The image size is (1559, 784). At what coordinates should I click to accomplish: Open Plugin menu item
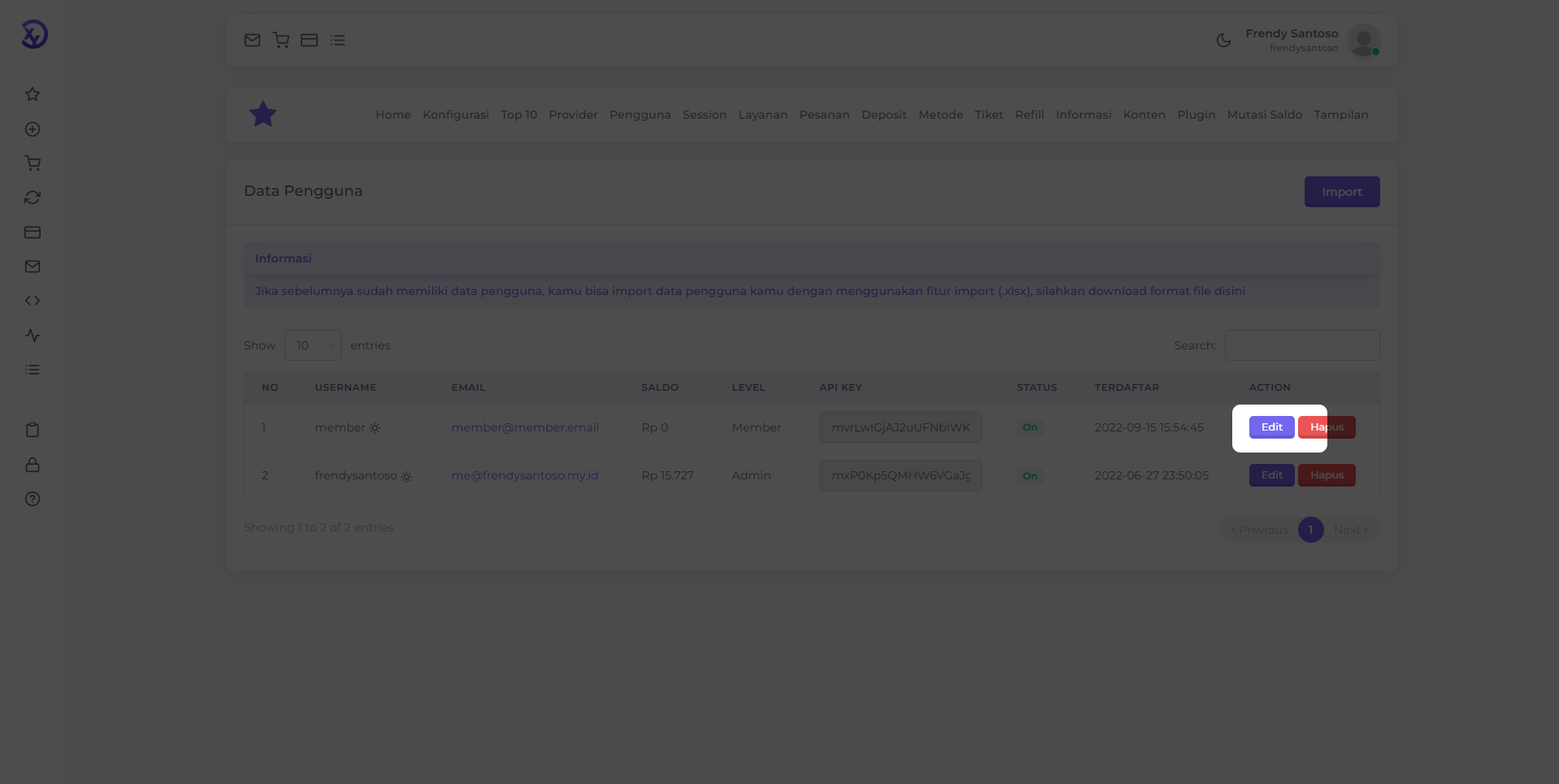click(1196, 115)
